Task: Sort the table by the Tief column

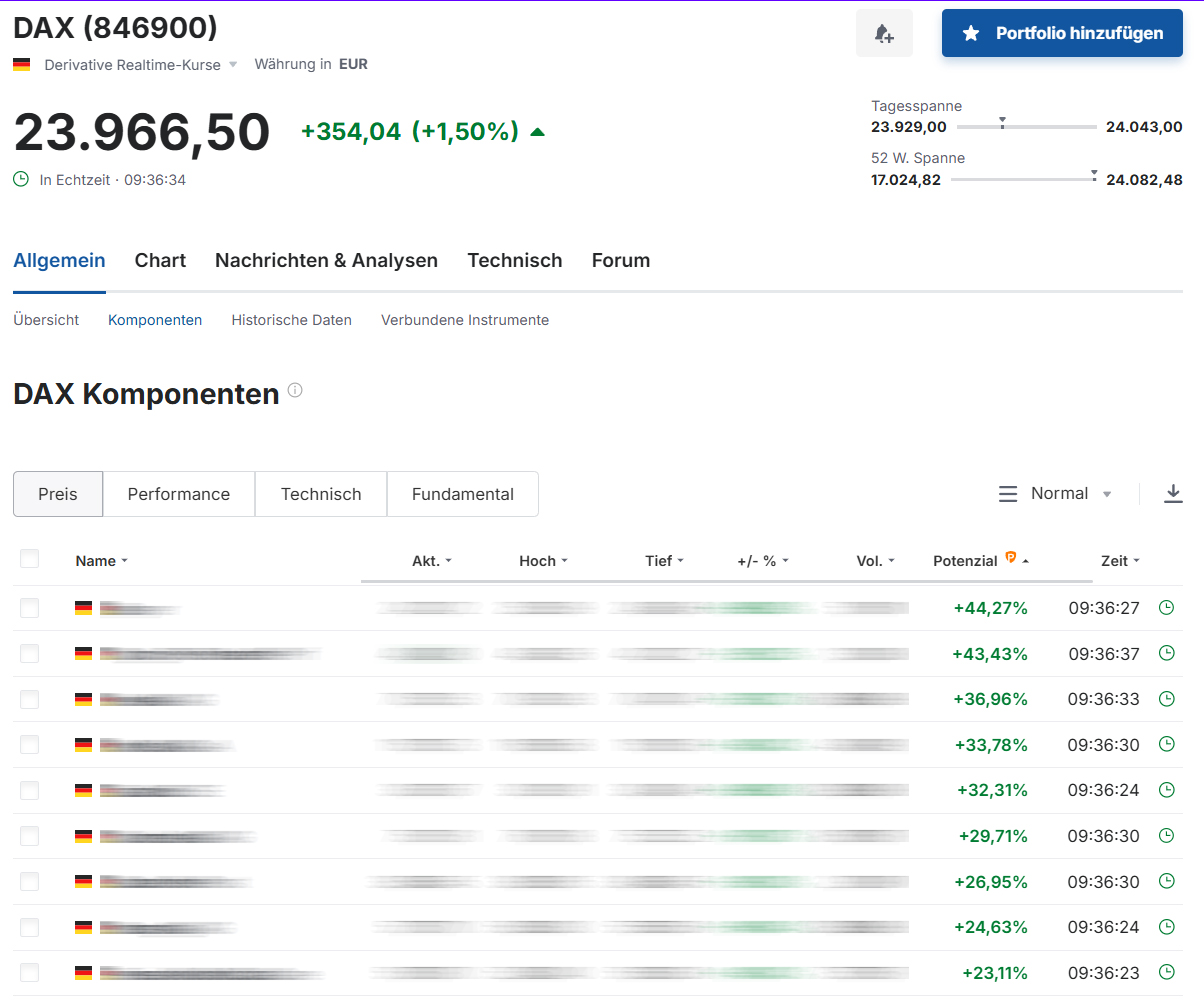Action: point(664,561)
